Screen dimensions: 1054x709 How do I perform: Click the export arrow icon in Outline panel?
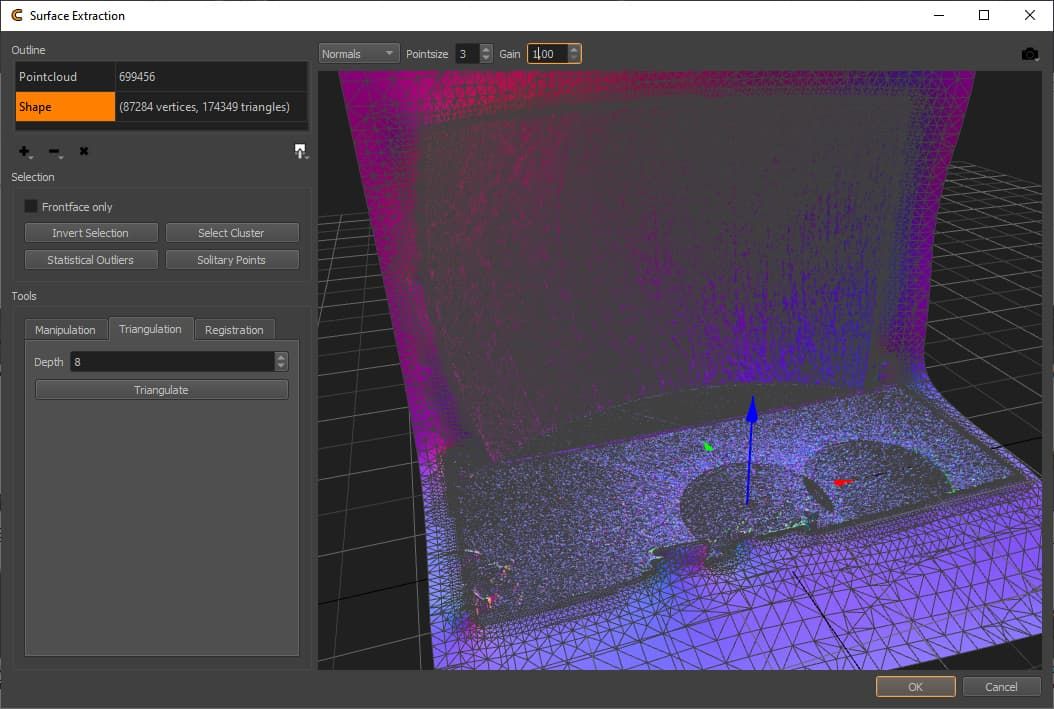tap(300, 152)
